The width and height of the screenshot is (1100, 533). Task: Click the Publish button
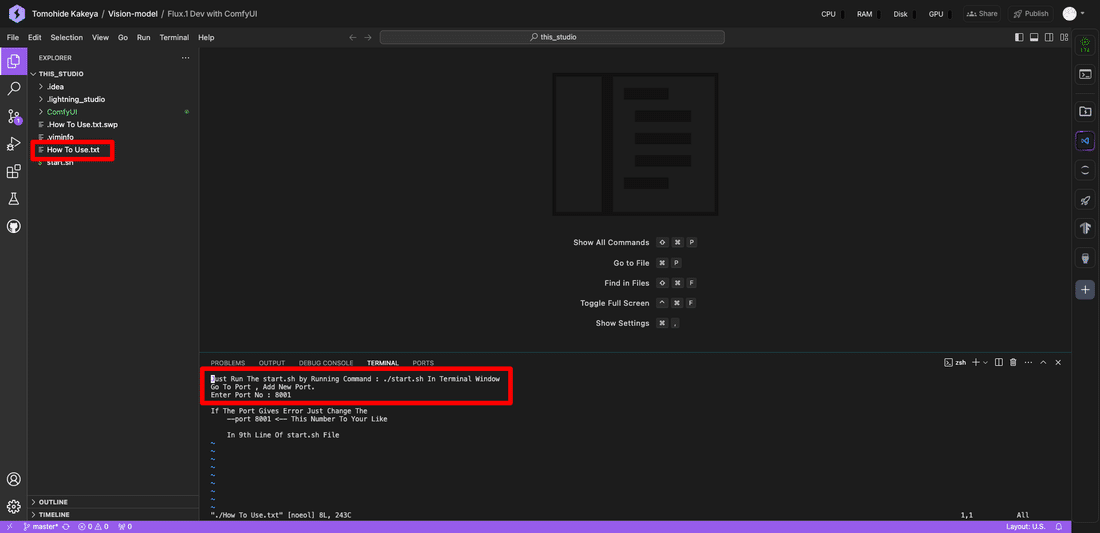pyautogui.click(x=1030, y=13)
